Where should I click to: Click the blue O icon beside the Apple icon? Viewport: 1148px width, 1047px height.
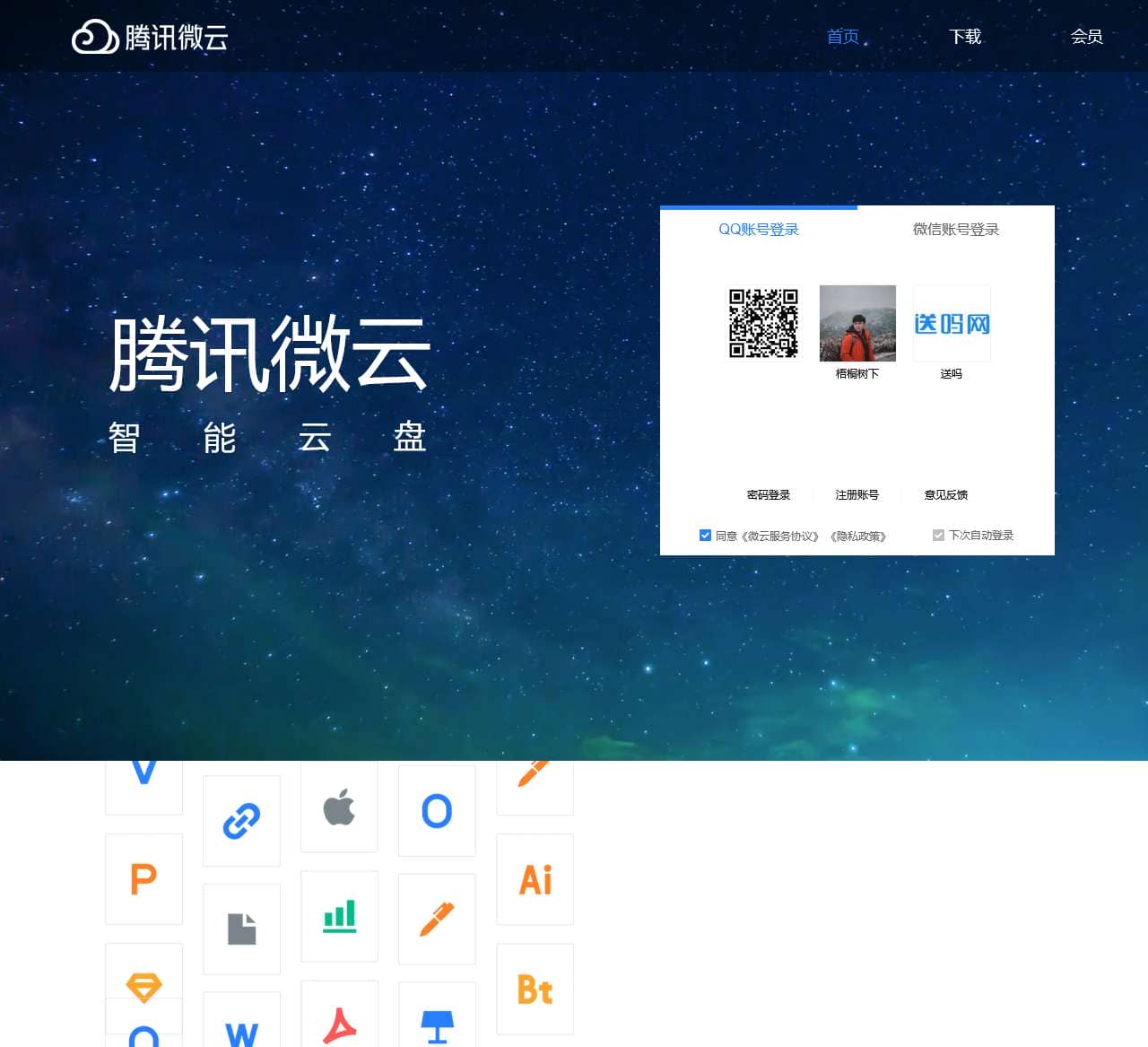pos(437,811)
